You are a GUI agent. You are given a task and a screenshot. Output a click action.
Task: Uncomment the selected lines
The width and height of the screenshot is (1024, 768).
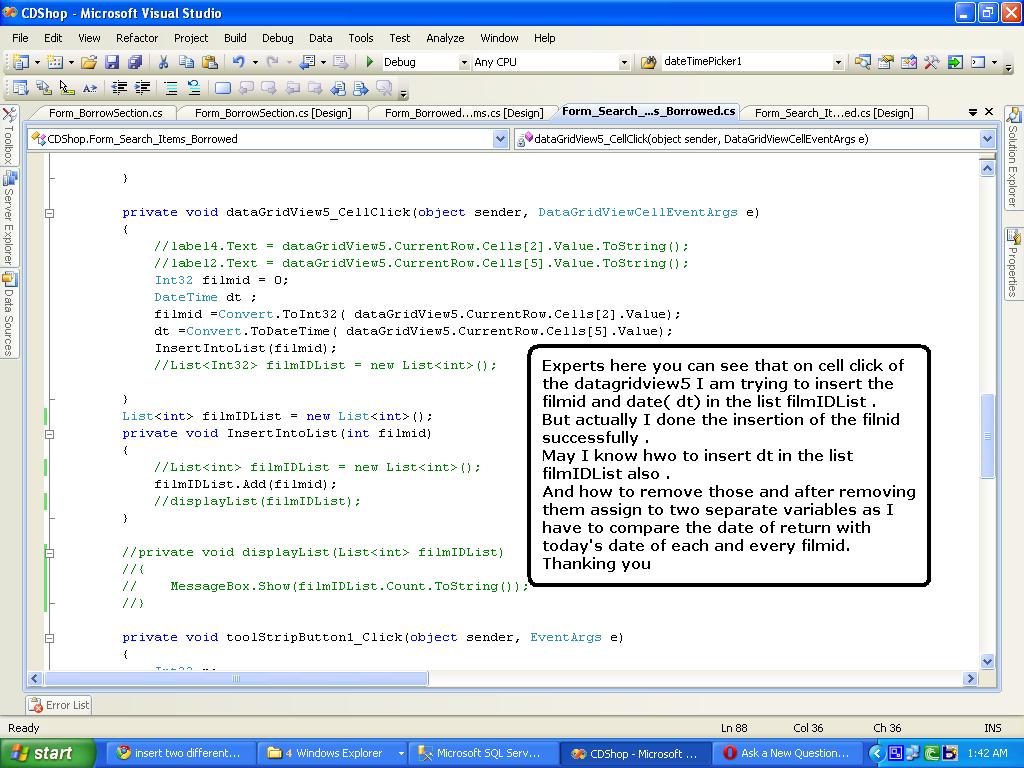click(x=196, y=88)
